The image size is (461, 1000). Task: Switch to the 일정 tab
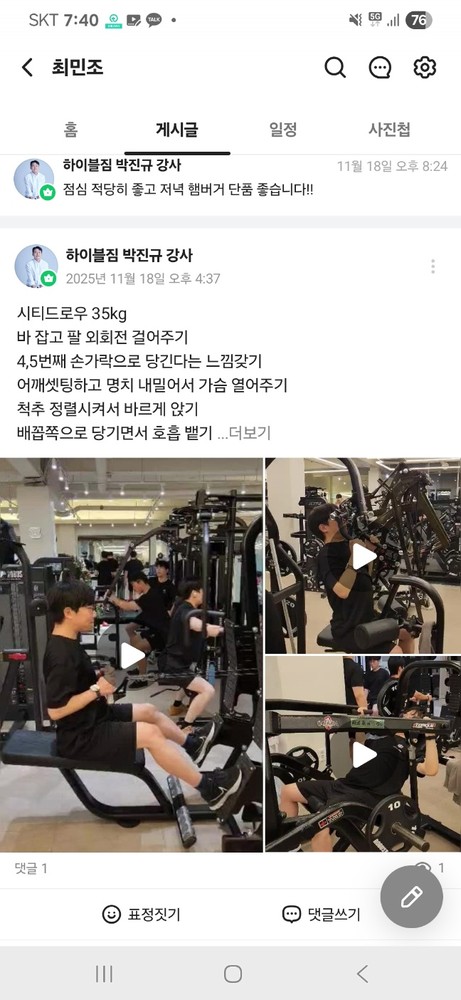283,130
